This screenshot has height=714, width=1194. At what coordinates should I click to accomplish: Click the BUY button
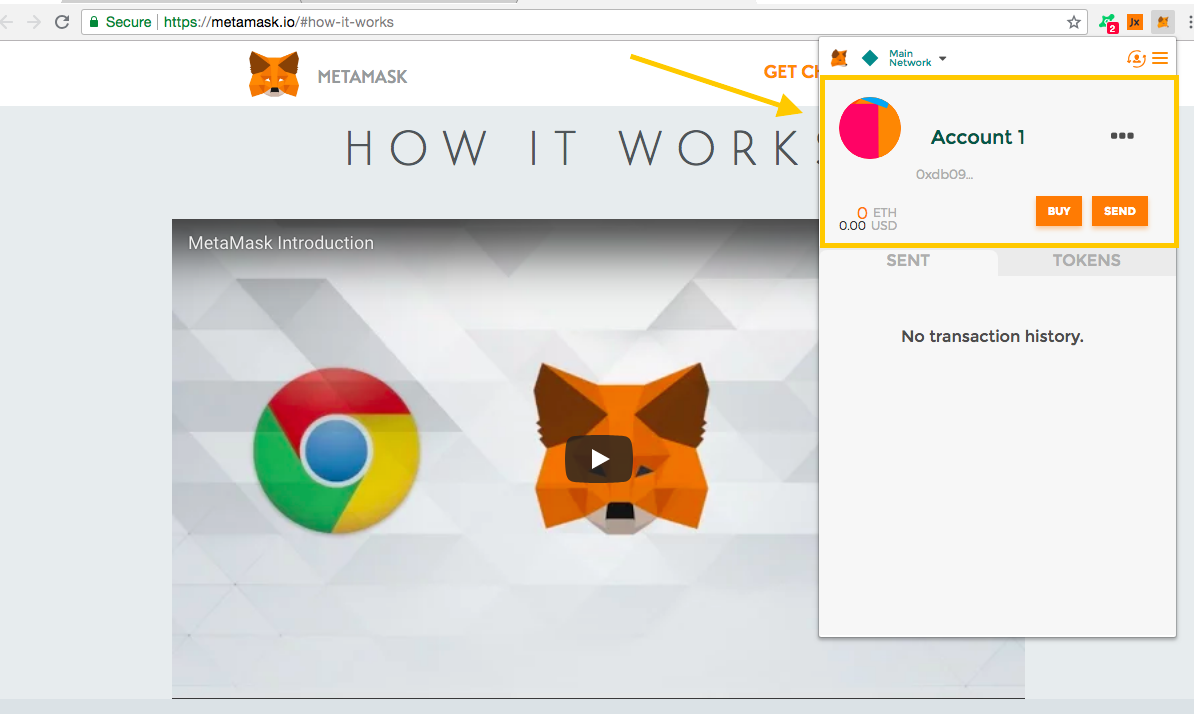point(1058,211)
